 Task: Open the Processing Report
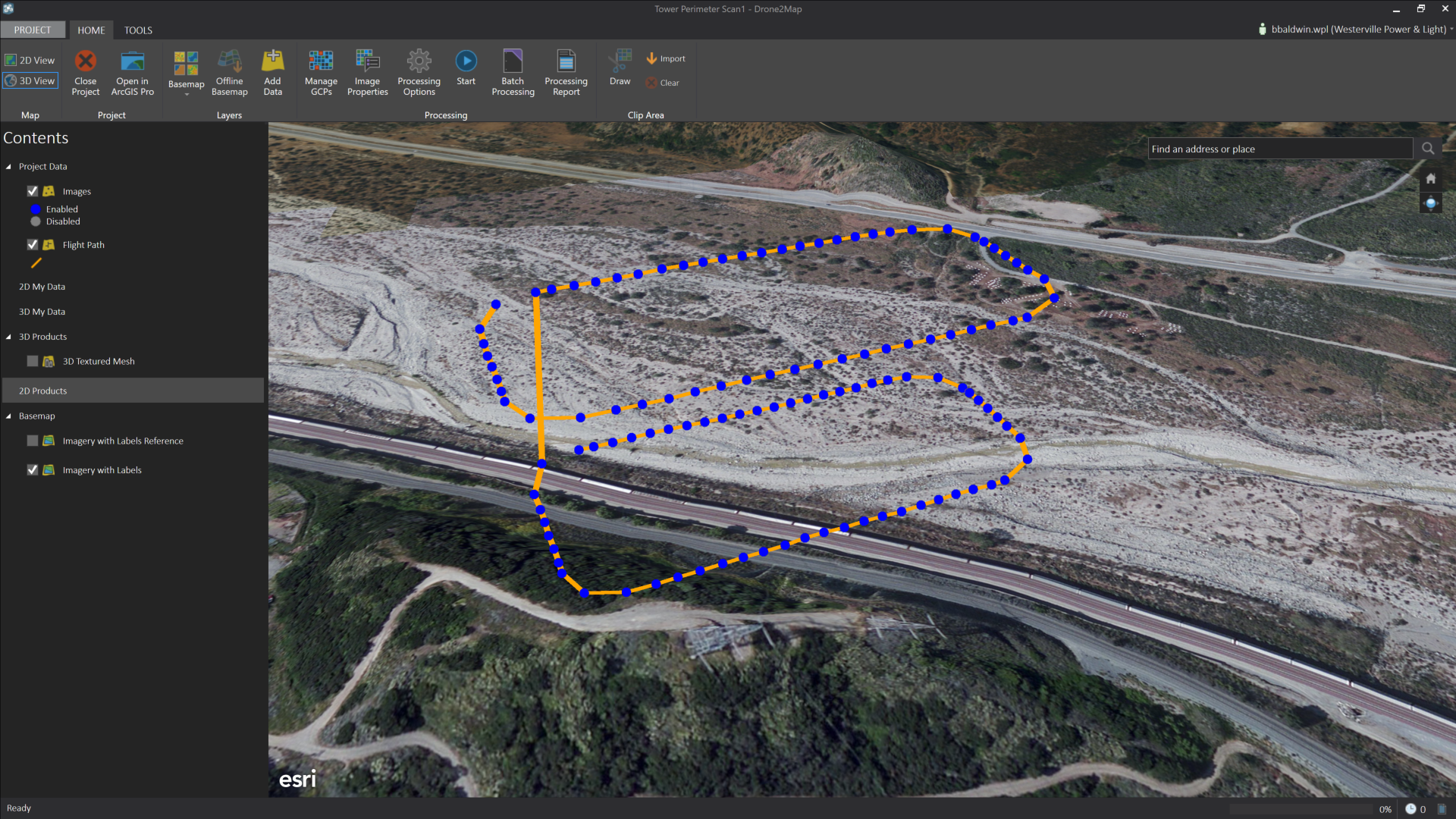566,73
